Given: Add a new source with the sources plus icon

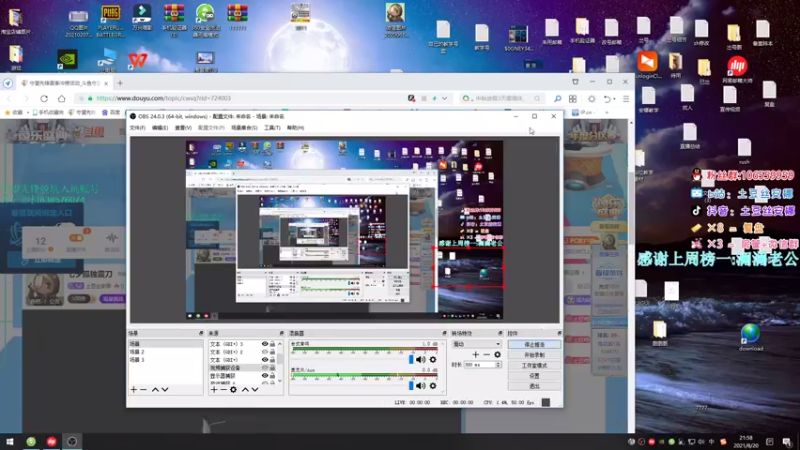Looking at the screenshot, I should click(x=214, y=390).
